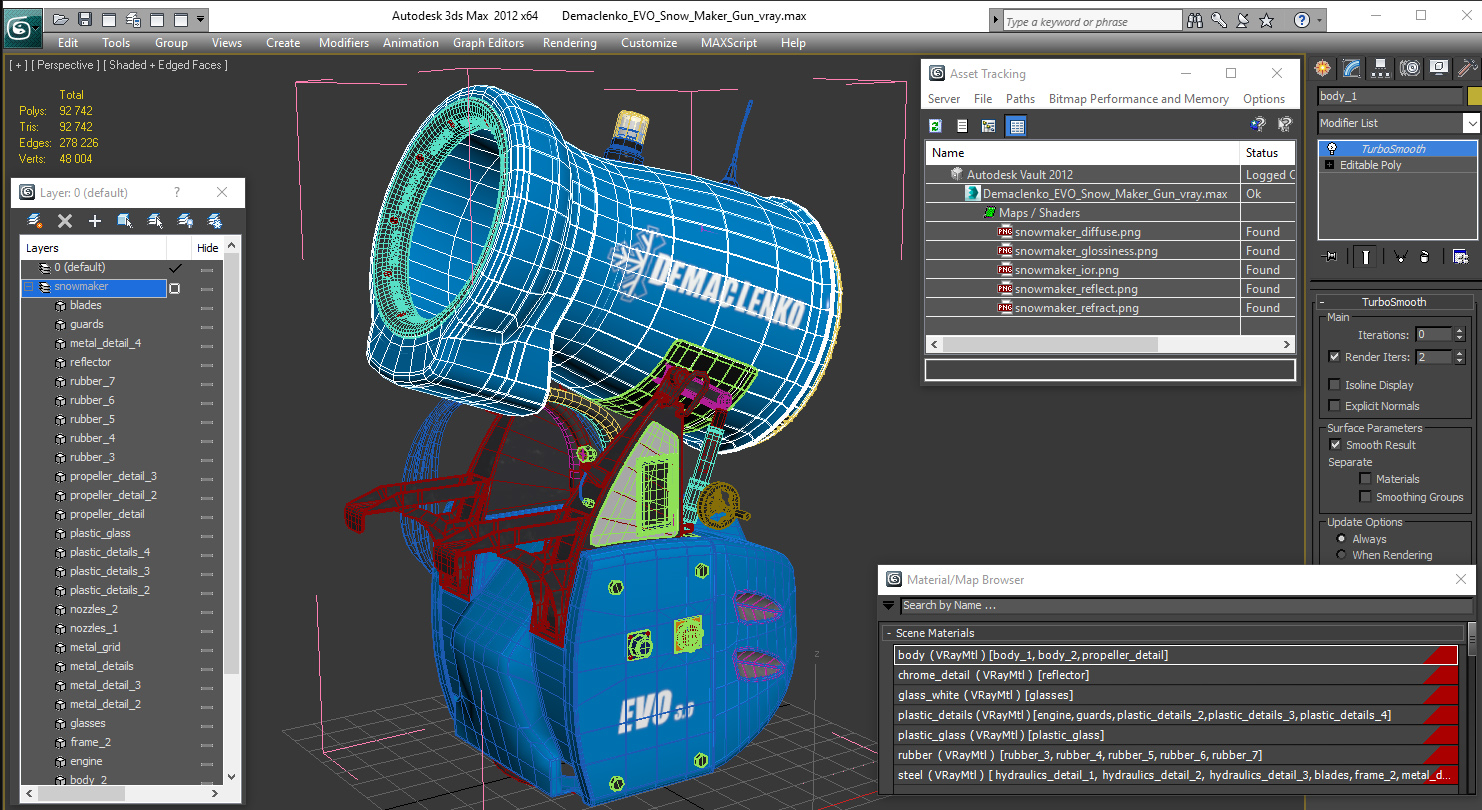Open the Rendering menu
Image resolution: width=1482 pixels, height=810 pixels.
570,43
